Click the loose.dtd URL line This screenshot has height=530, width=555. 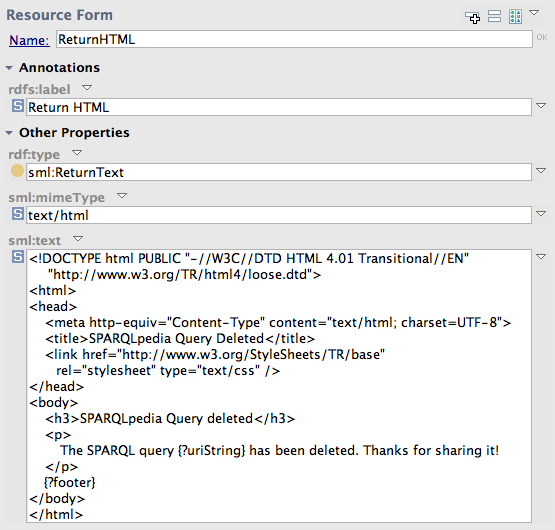tap(184, 274)
